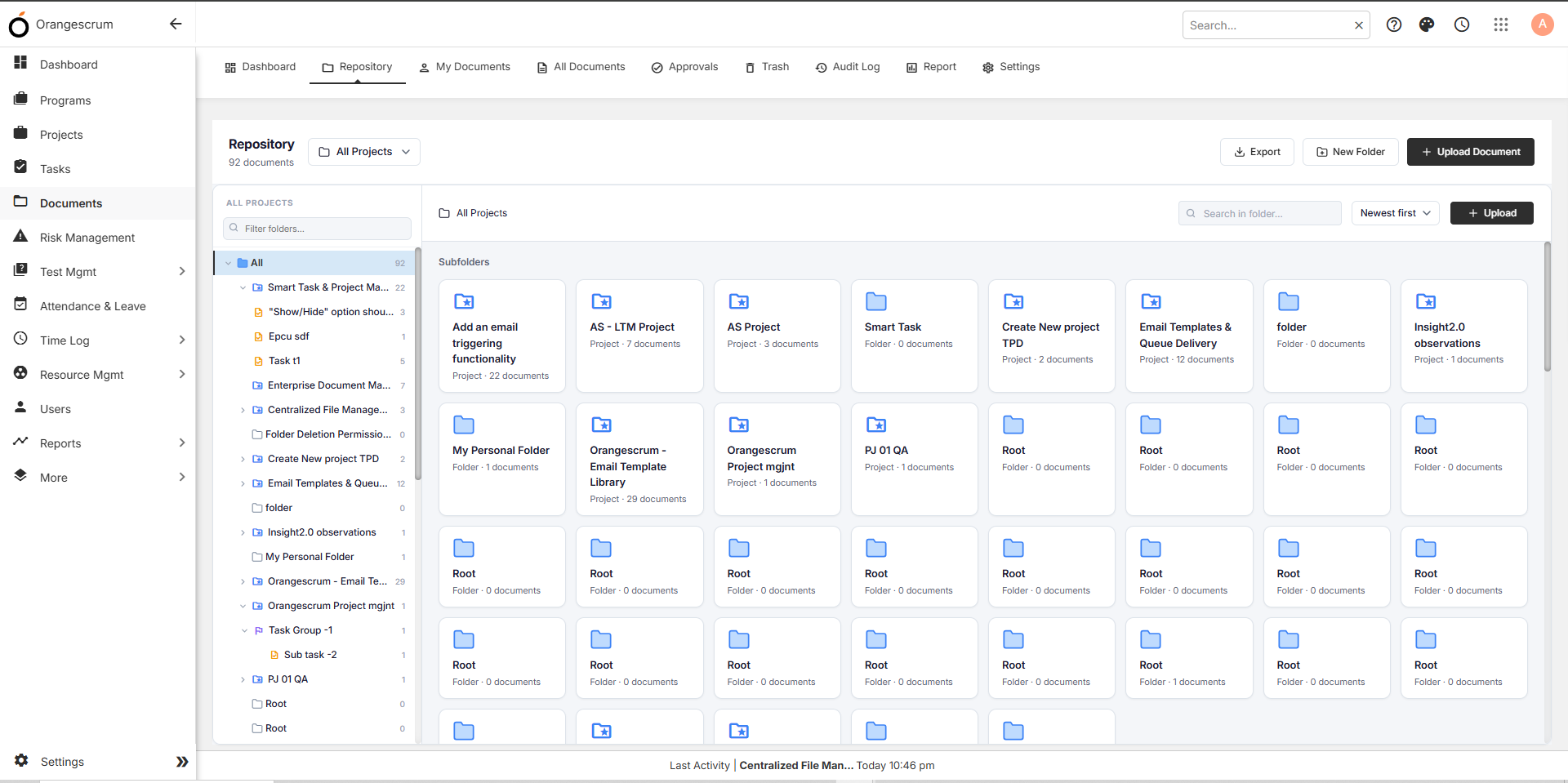
Task: Focus the Search in folder field
Action: [1260, 213]
